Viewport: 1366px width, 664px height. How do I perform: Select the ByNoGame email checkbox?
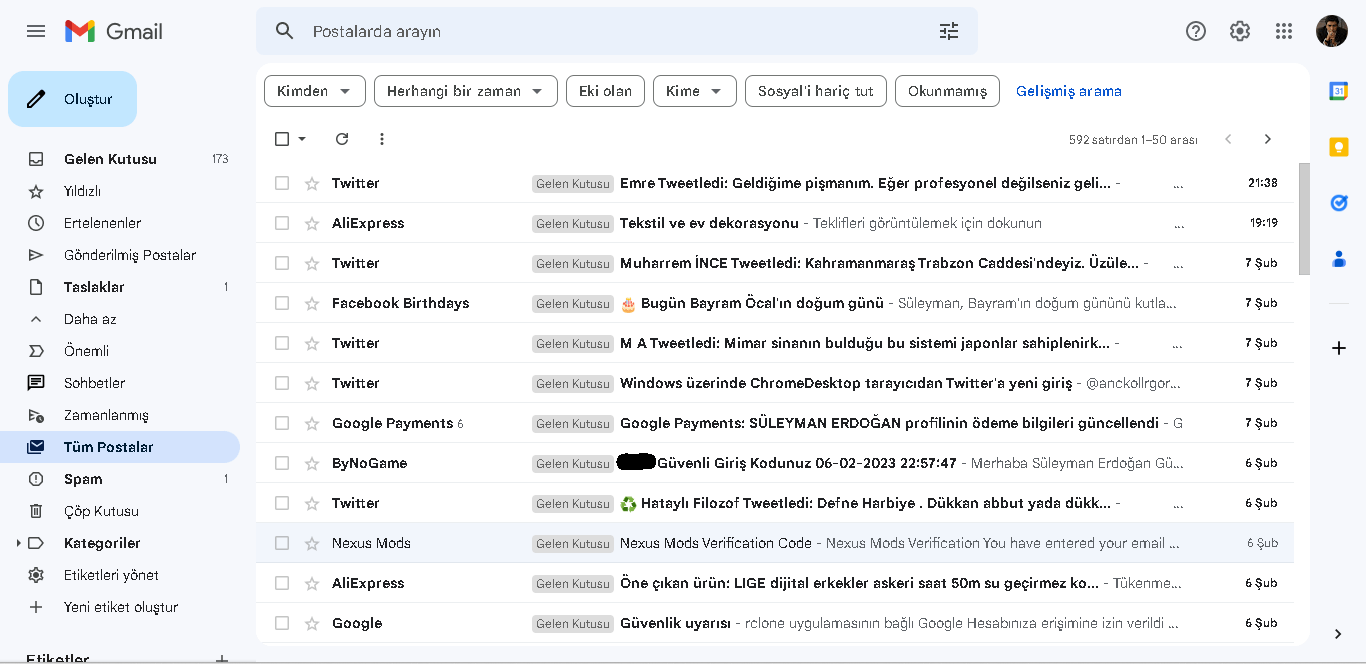pyautogui.click(x=282, y=463)
